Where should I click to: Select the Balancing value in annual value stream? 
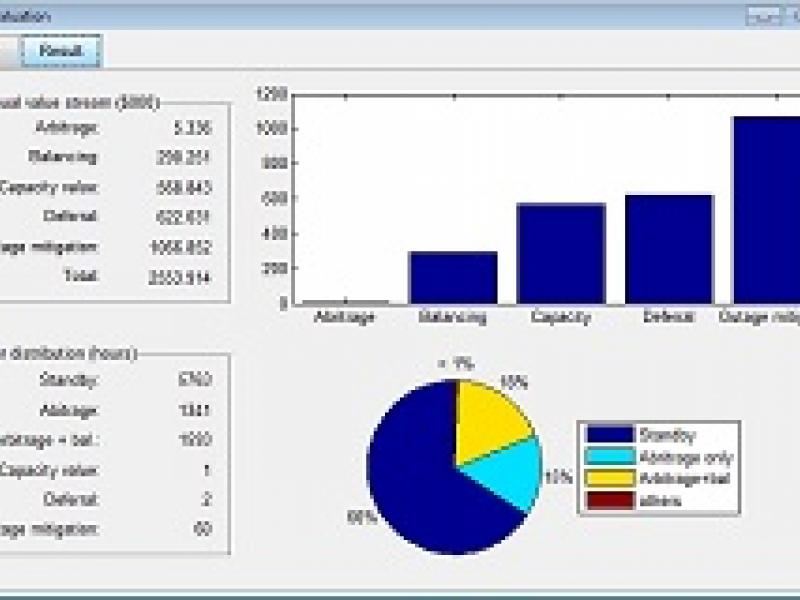coord(183,157)
